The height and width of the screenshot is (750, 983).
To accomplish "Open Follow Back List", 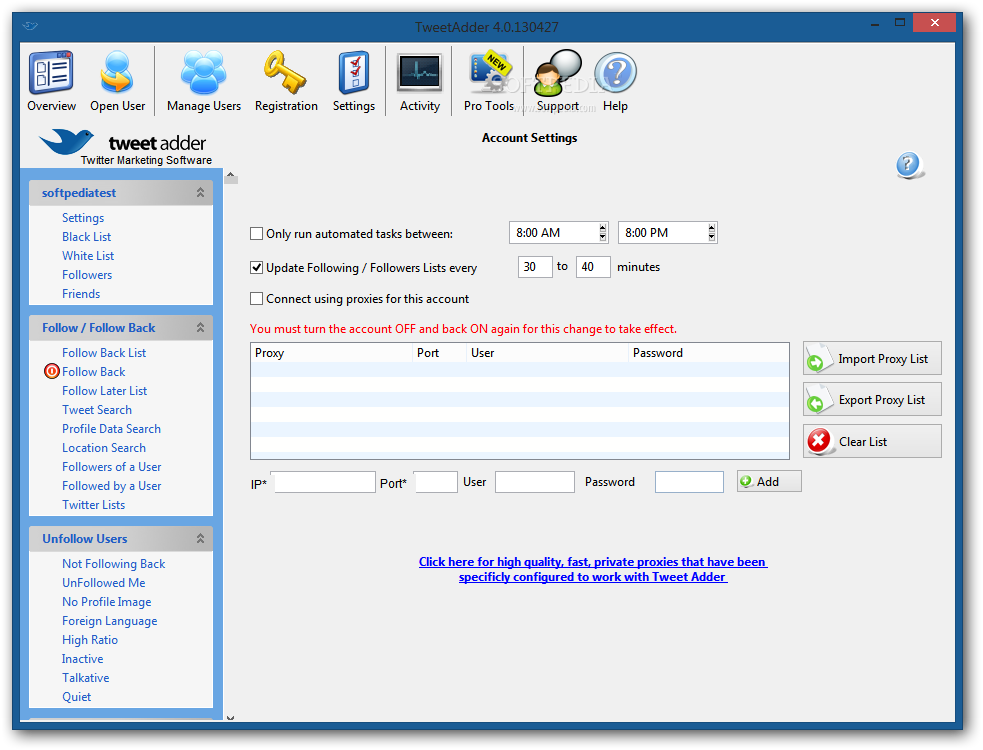I will 104,352.
